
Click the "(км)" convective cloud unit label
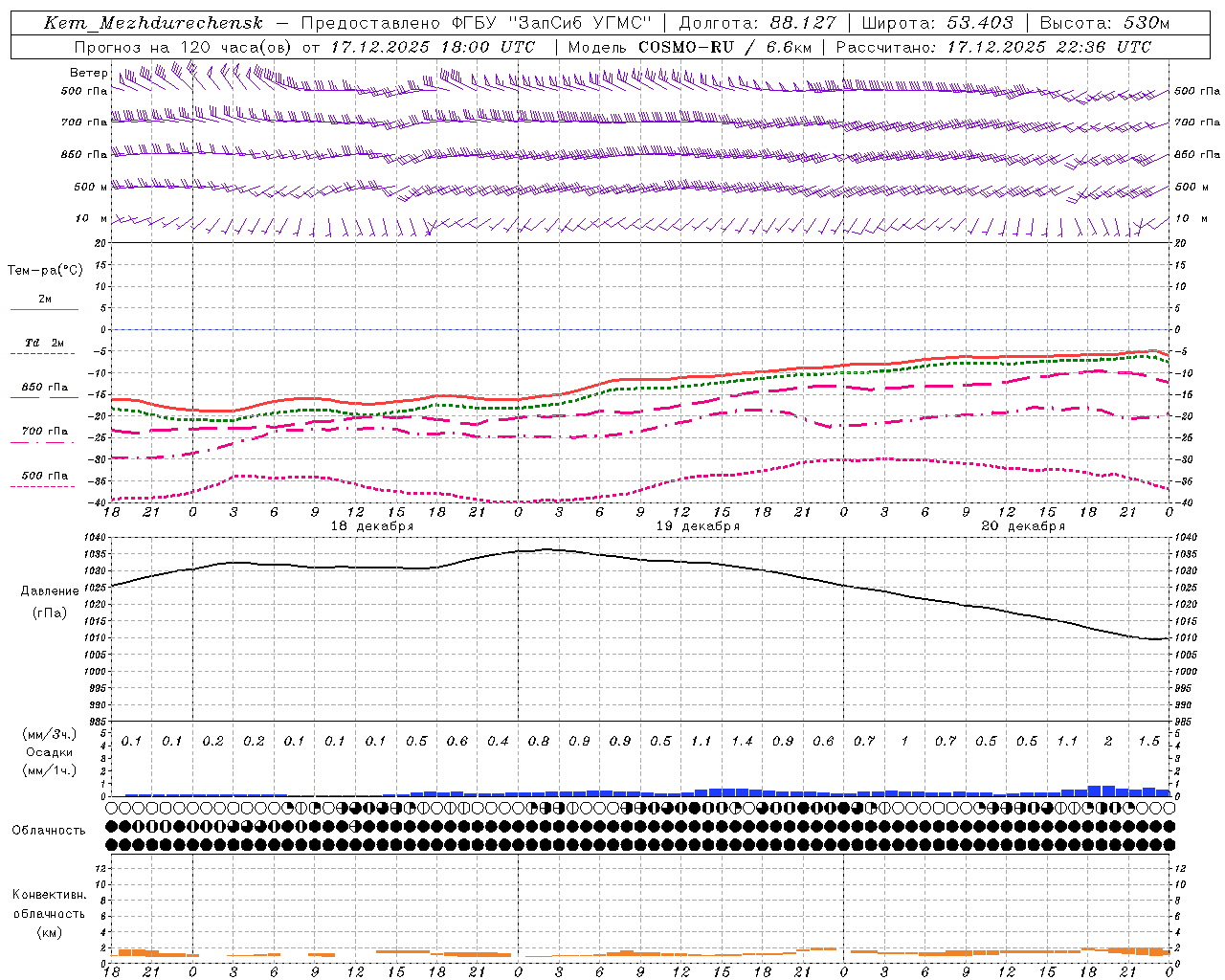(x=49, y=931)
